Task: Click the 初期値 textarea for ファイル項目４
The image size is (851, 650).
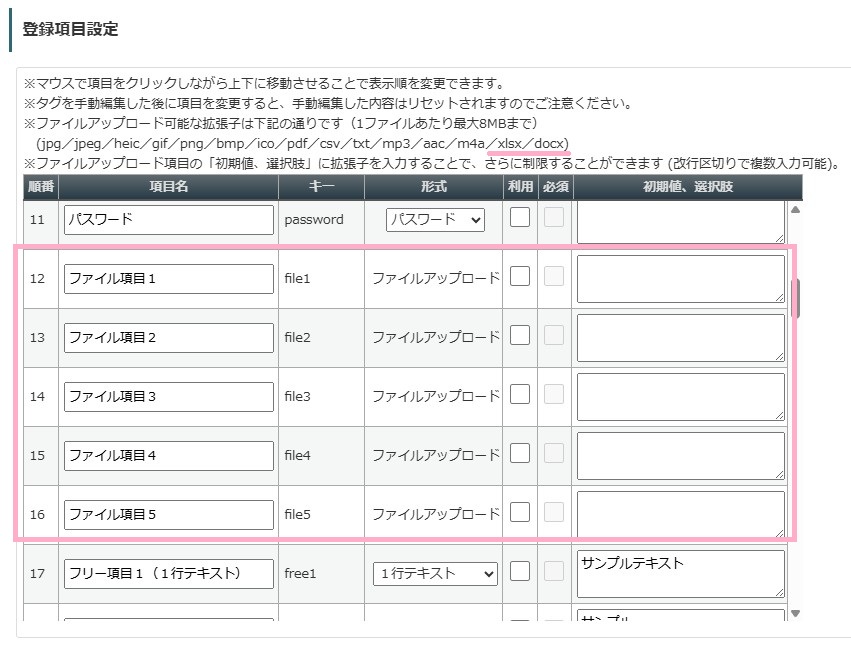Action: point(680,455)
